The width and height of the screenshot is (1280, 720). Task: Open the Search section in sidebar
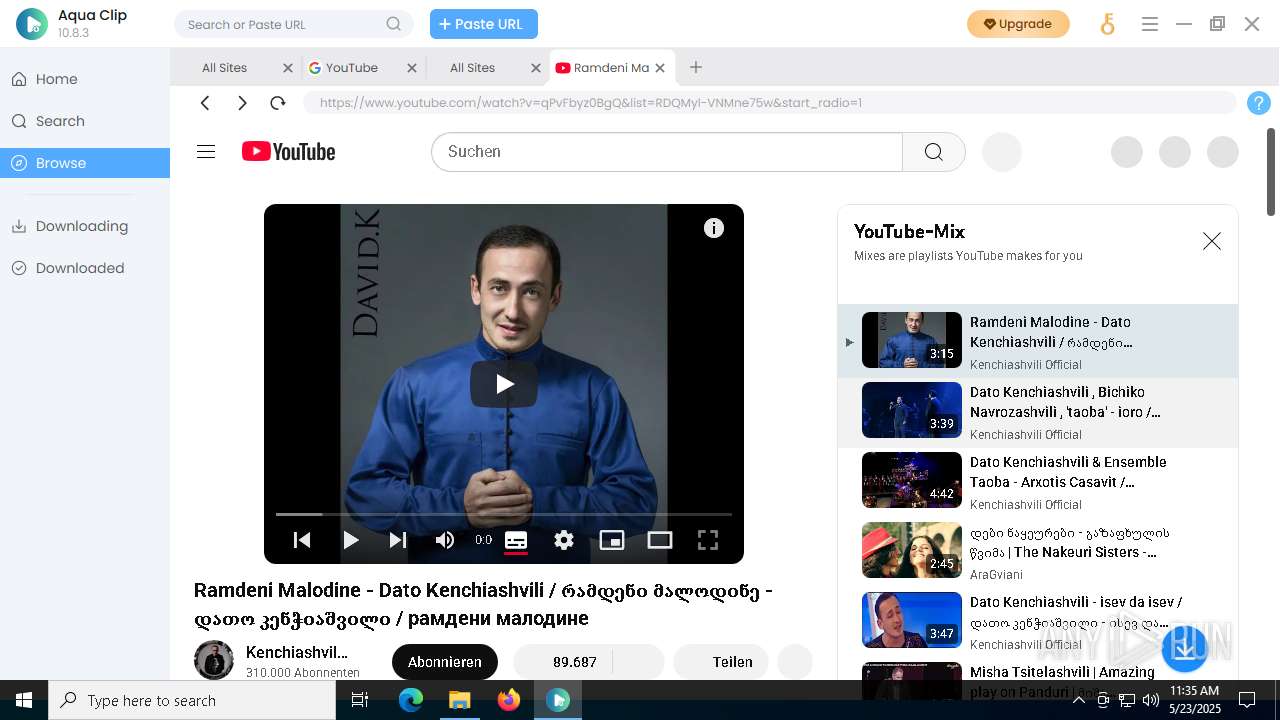coord(60,121)
